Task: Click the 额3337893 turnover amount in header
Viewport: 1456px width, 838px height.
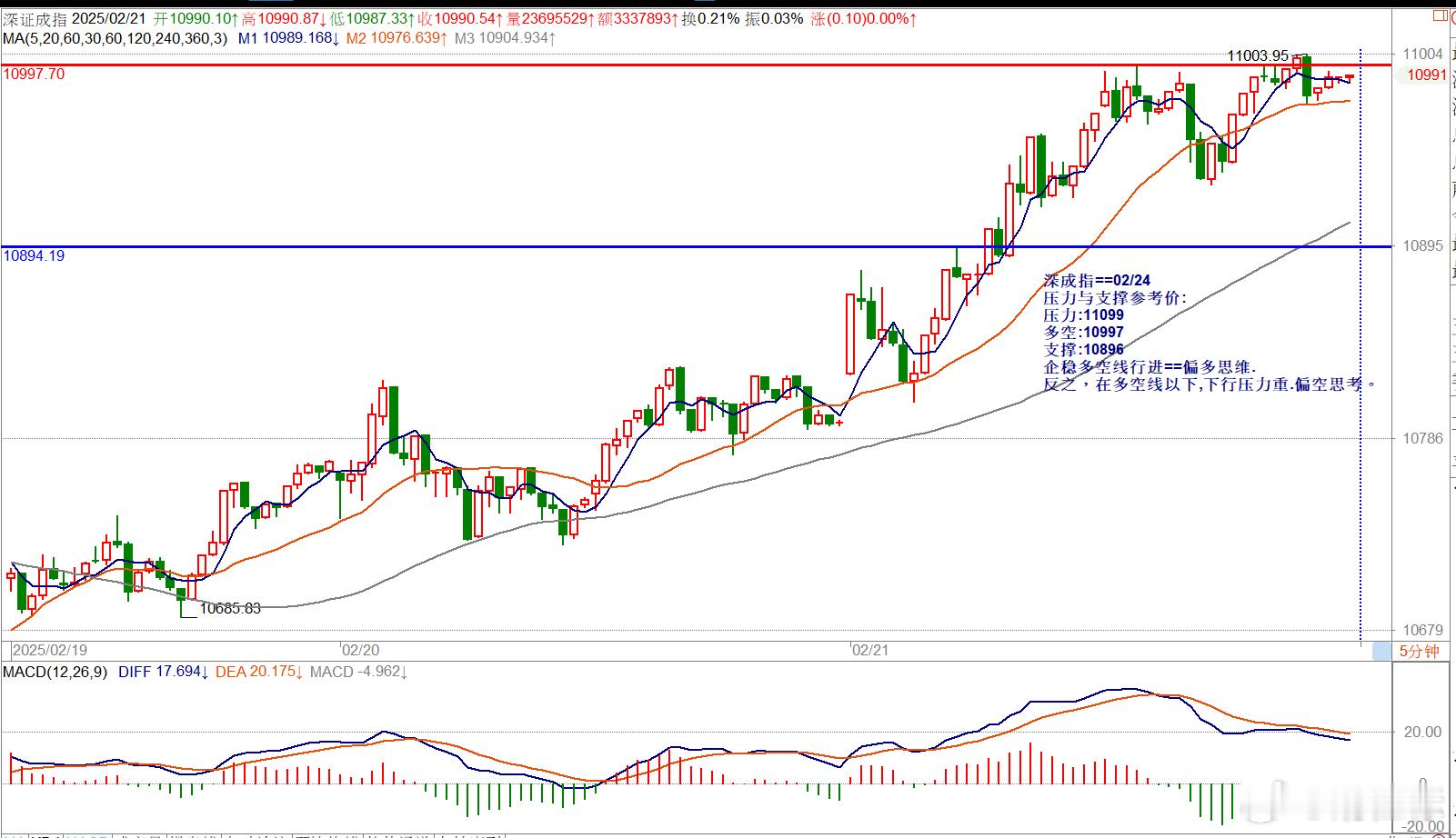Action: (x=638, y=19)
